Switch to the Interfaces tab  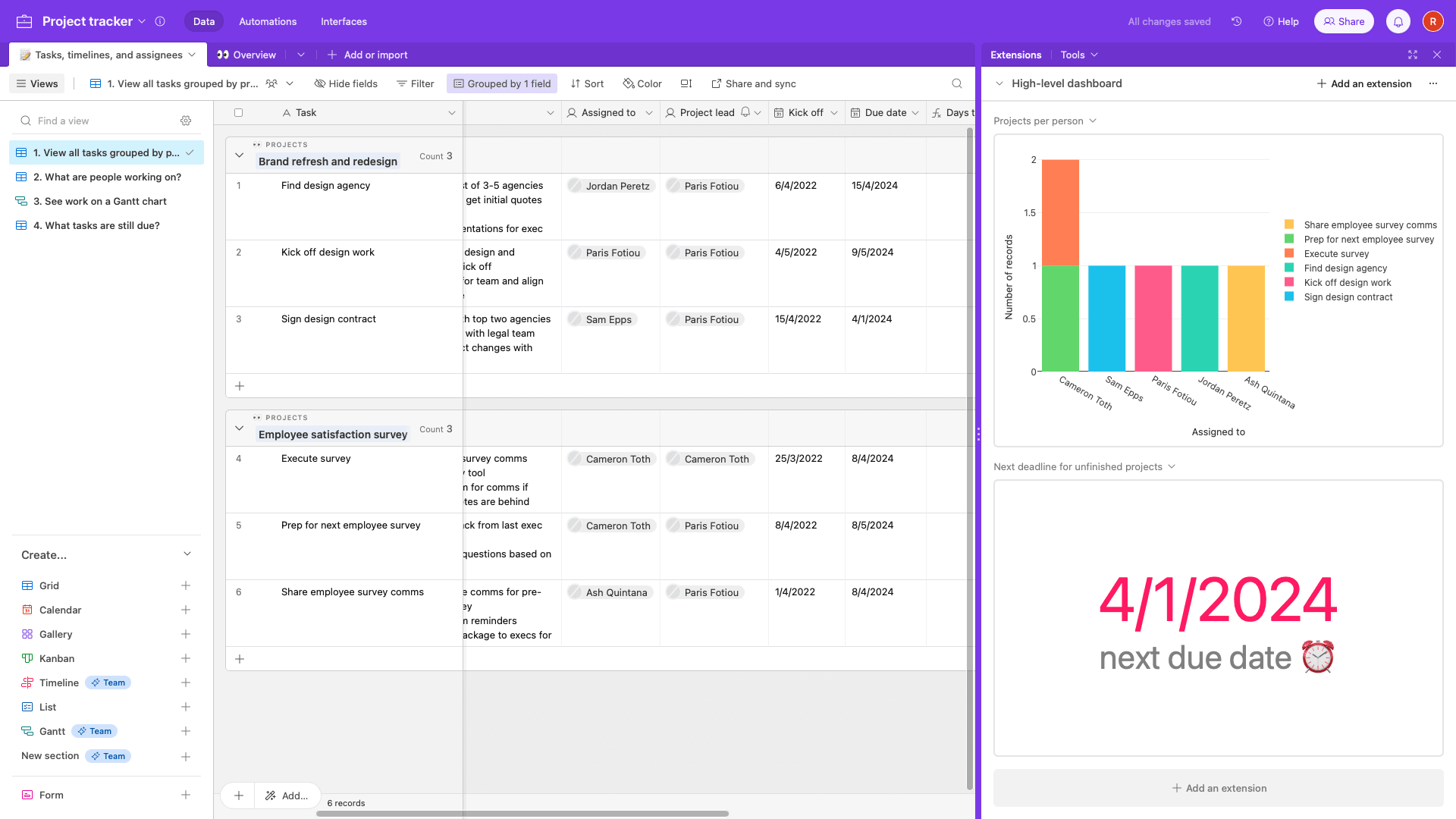point(344,21)
